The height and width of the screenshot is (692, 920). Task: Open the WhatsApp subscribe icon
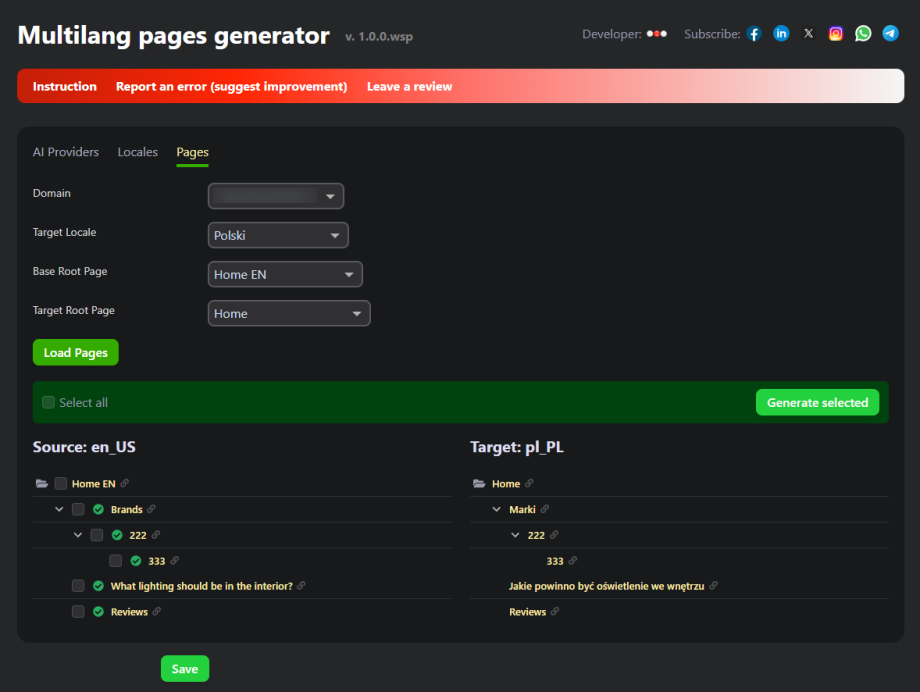click(863, 33)
